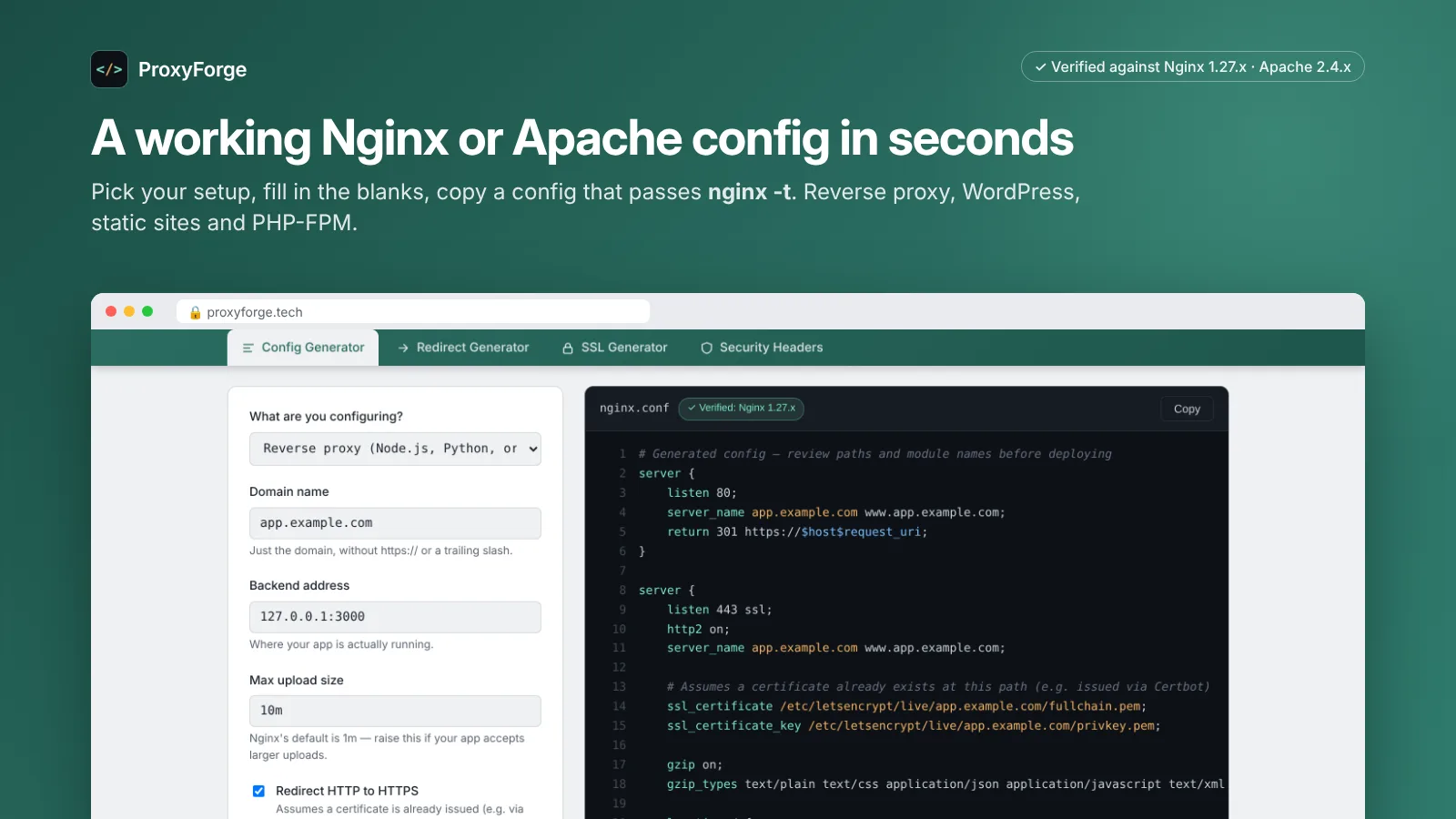Viewport: 1456px width, 819px height.
Task: Click the lock icon in the address bar
Action: tap(195, 312)
